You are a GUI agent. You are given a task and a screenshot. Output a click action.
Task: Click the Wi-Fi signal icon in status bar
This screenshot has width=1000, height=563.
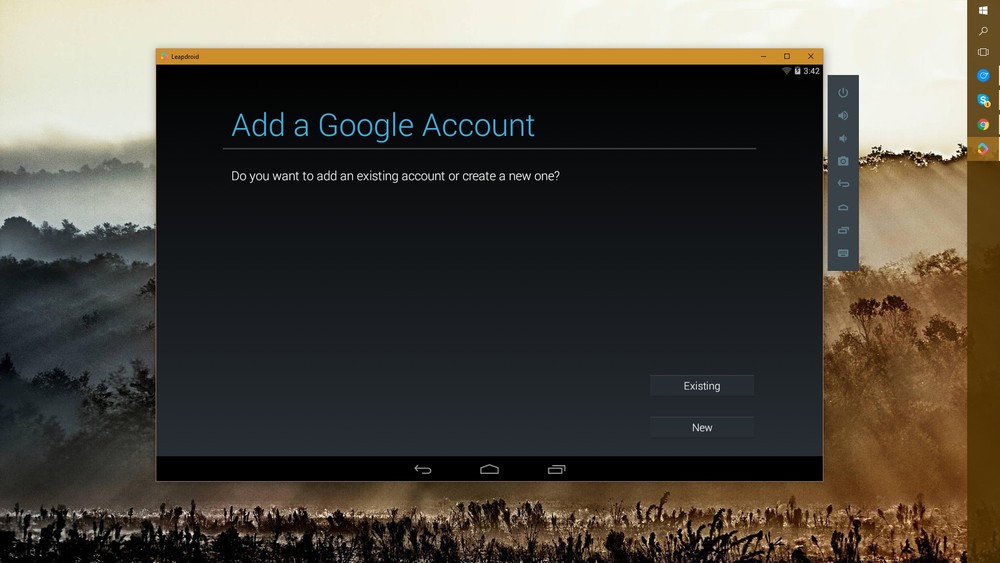(786, 71)
